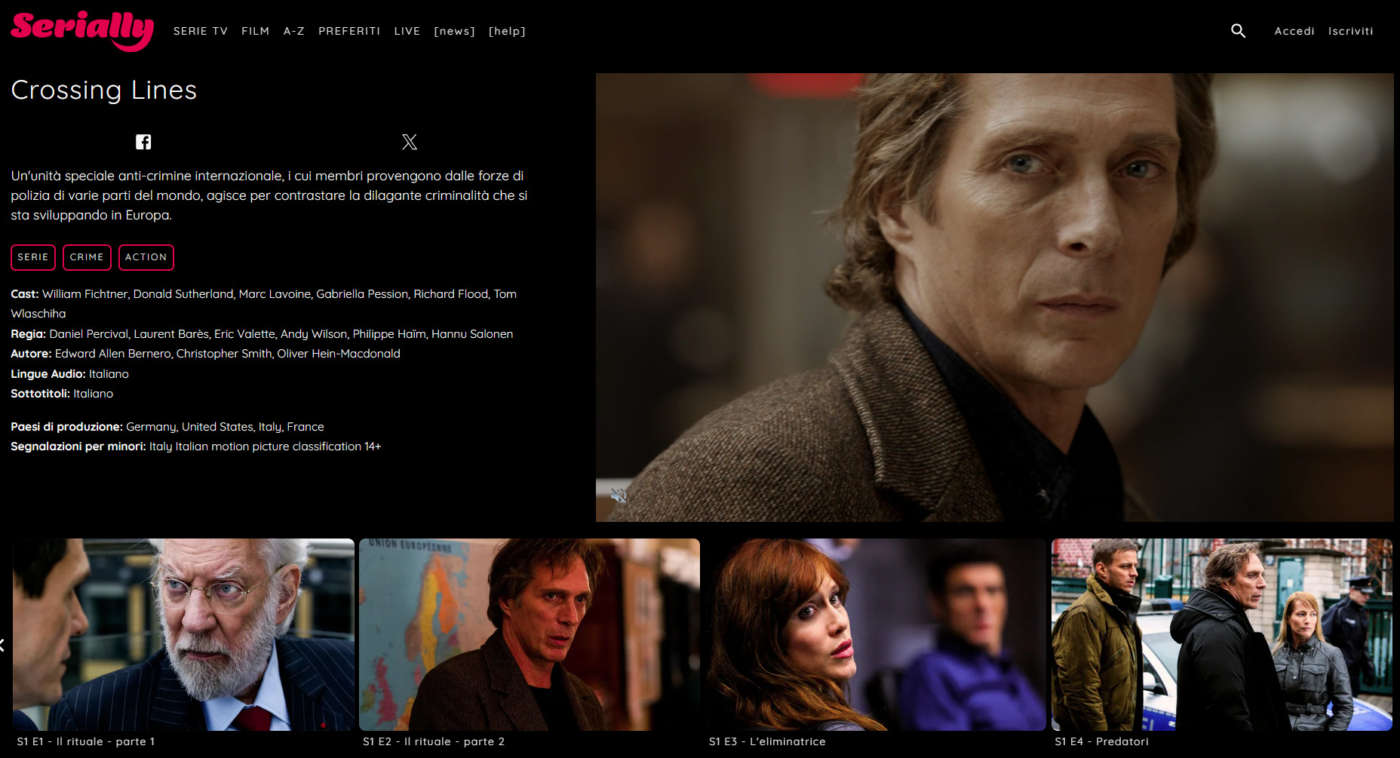Unmute the trailer with the speaker icon
Screen dimensions: 1400x758
[x=618, y=495]
